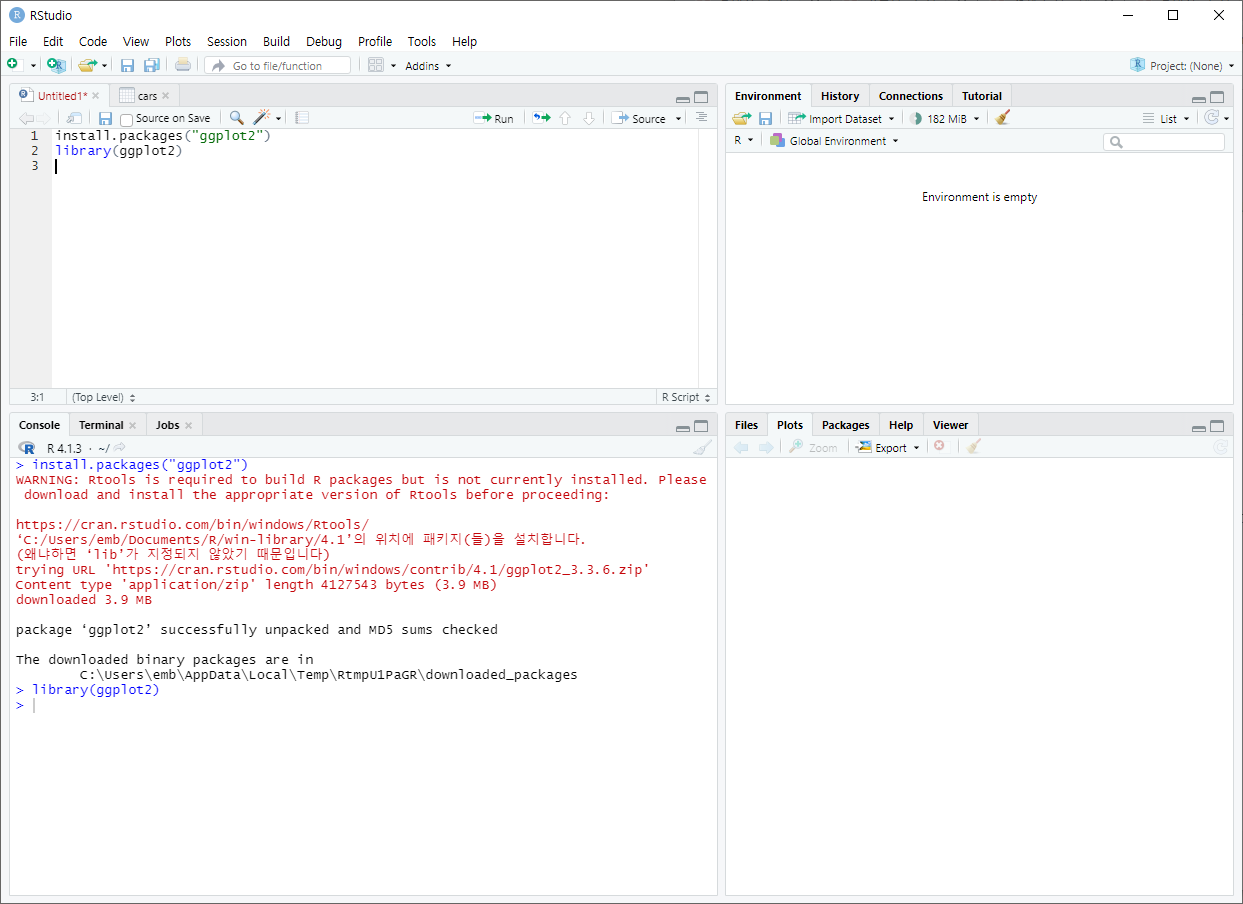
Task: Switch to Tutorial tab
Action: [x=982, y=96]
